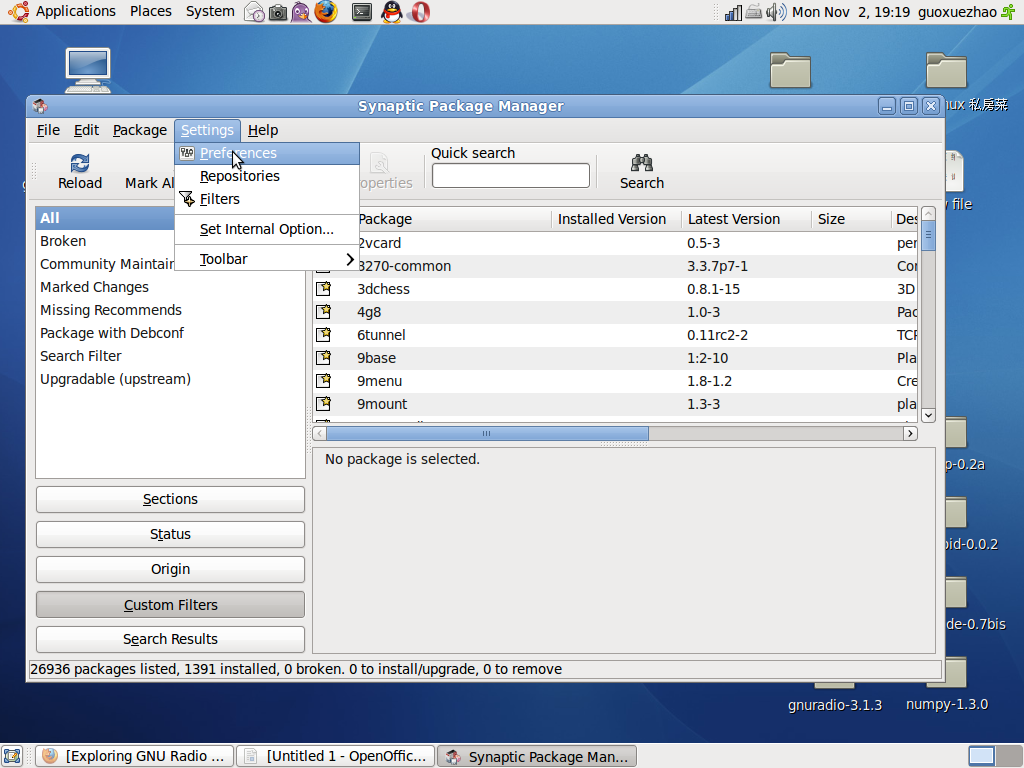
Task: Choose Repositories from the Settings menu
Action: point(267,176)
